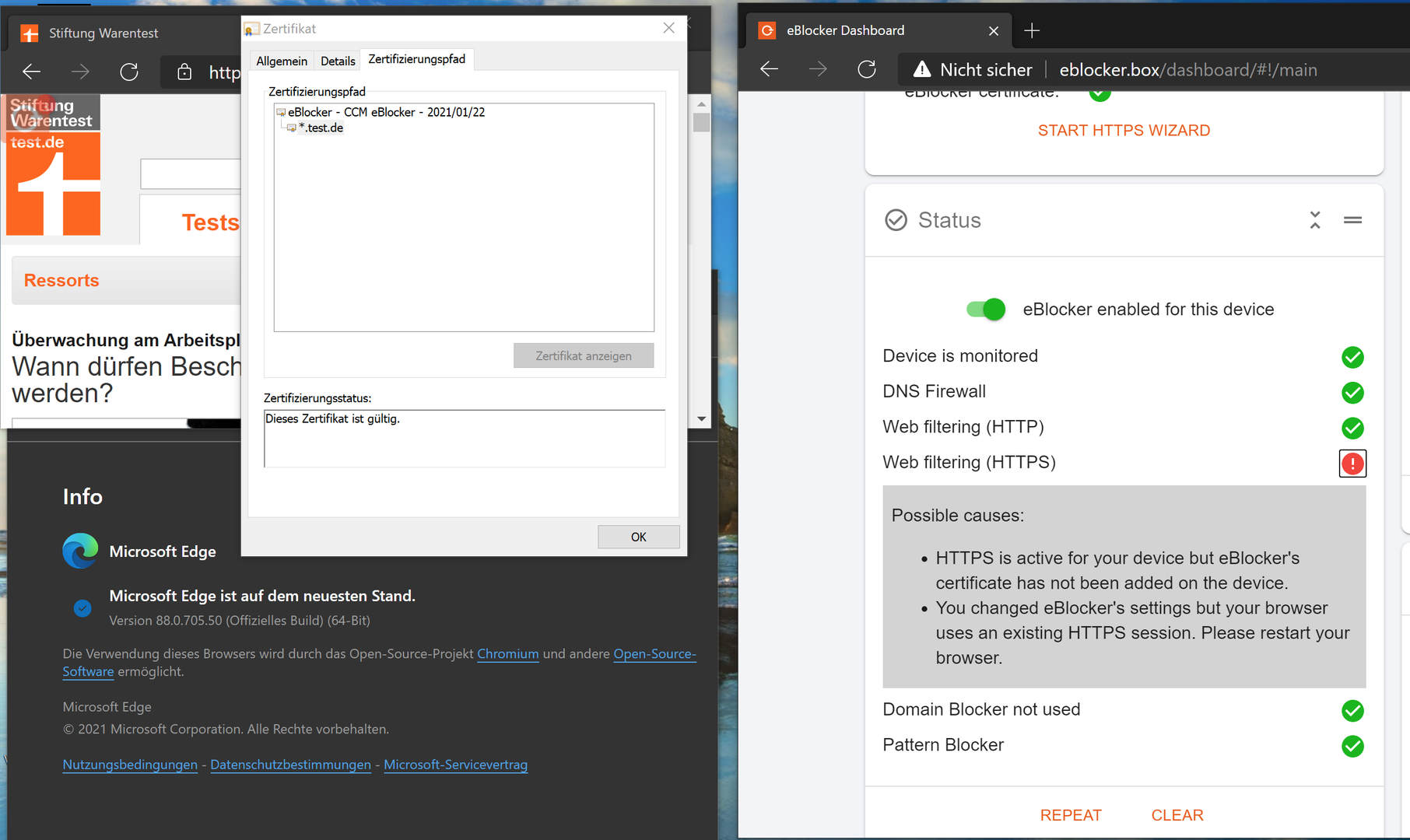The width and height of the screenshot is (1410, 840).
Task: Click the CLEAR button
Action: point(1177,815)
